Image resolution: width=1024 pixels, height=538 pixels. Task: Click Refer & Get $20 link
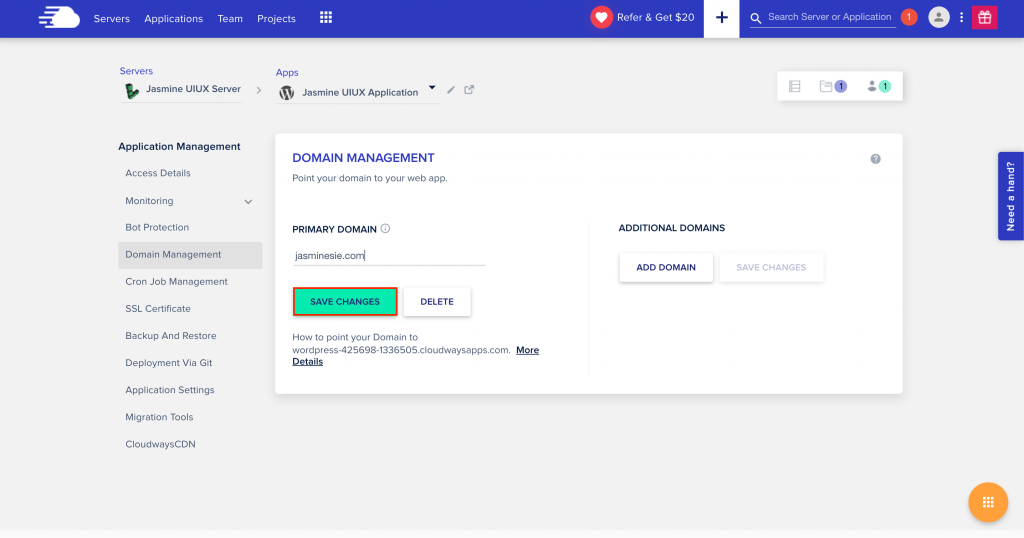[x=655, y=18]
